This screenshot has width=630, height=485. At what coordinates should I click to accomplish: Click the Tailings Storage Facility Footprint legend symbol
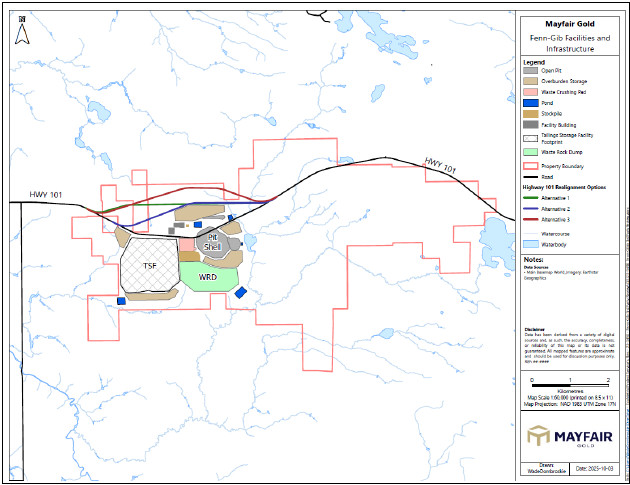click(x=530, y=138)
